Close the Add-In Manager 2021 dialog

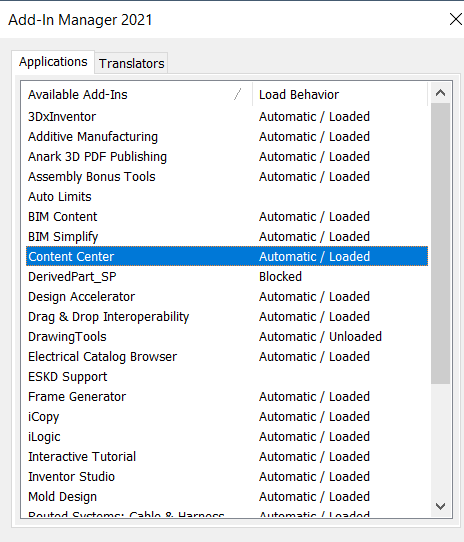pos(455,19)
